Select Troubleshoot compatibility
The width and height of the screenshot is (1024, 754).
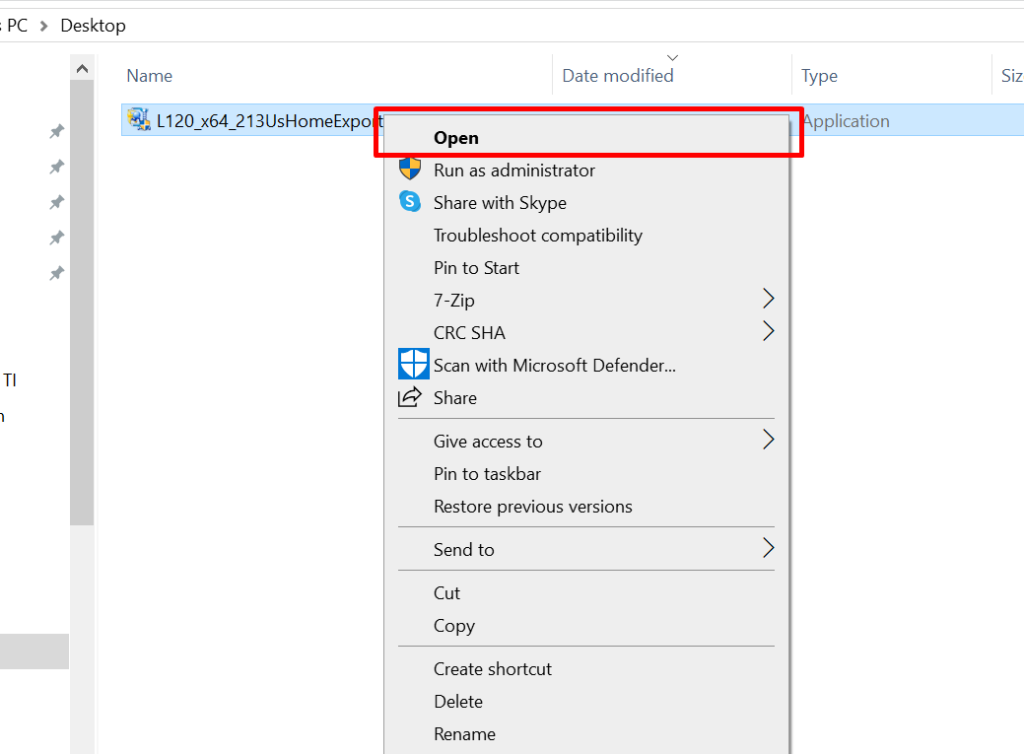pos(537,236)
